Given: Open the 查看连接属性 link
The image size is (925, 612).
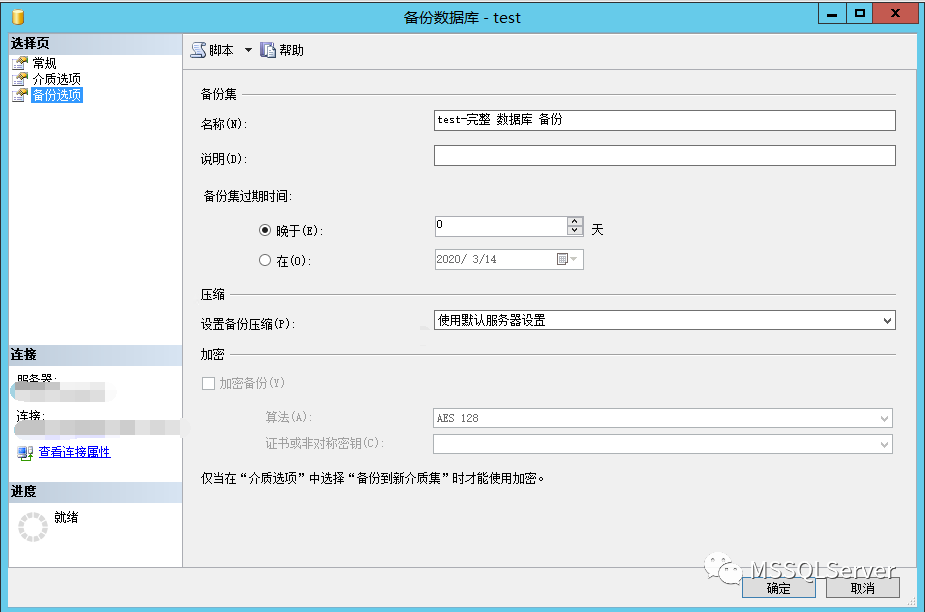Looking at the screenshot, I should [x=74, y=452].
